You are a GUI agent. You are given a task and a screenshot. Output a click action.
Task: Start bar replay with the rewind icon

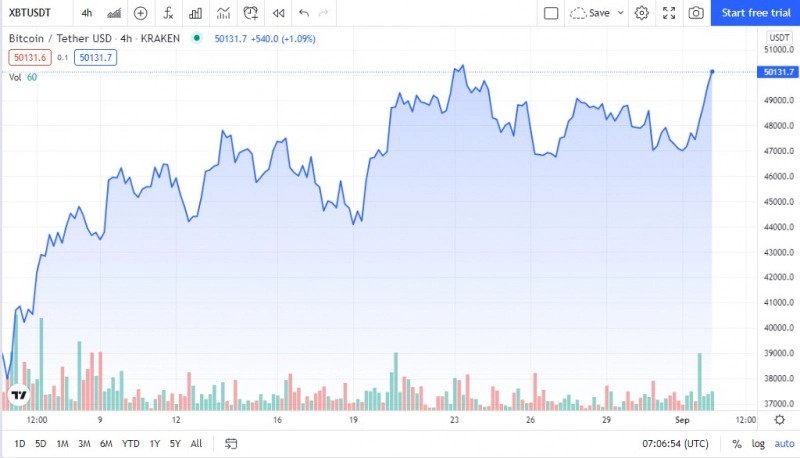[277, 13]
